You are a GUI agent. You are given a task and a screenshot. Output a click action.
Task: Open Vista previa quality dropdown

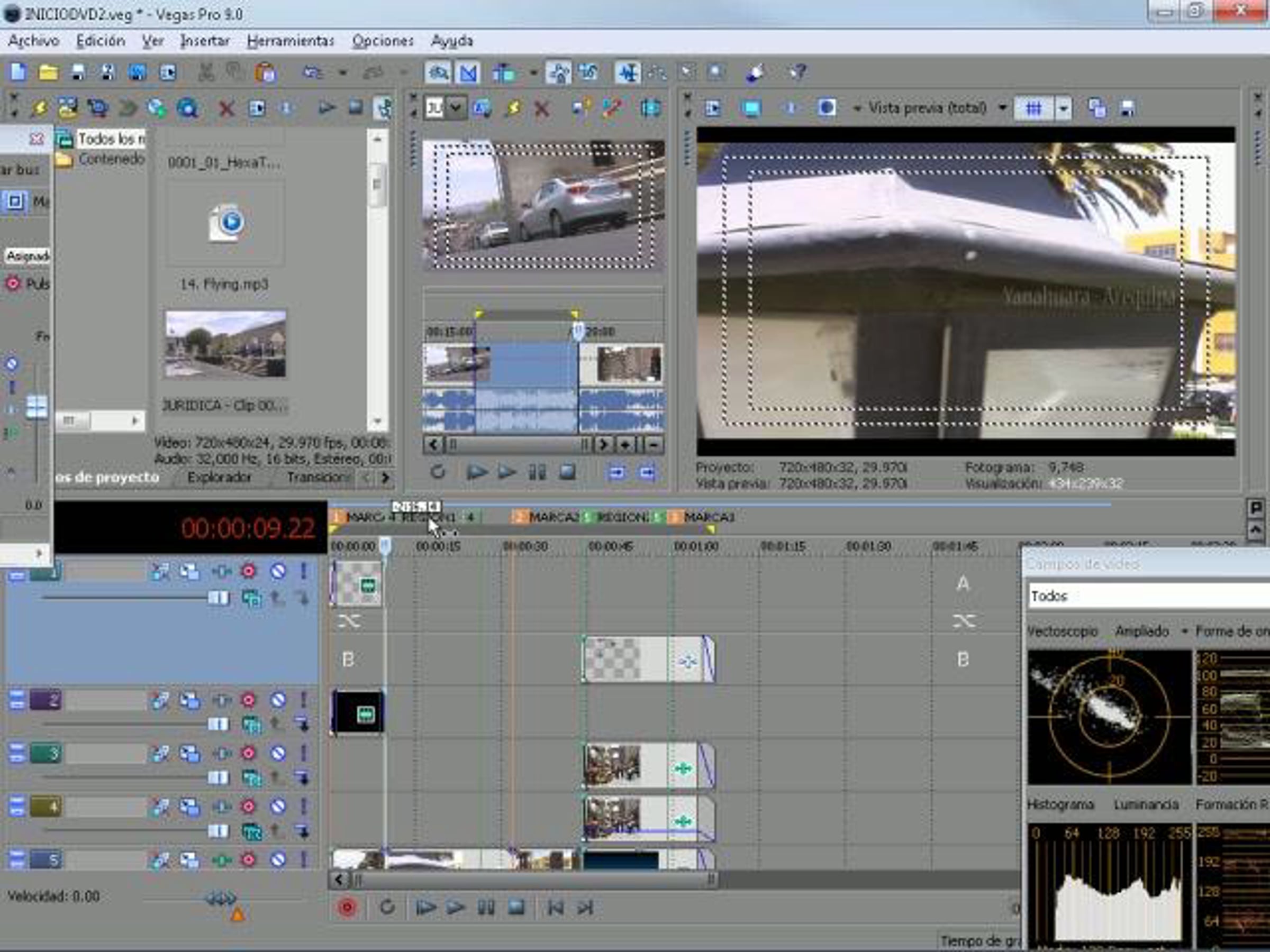click(x=1002, y=108)
